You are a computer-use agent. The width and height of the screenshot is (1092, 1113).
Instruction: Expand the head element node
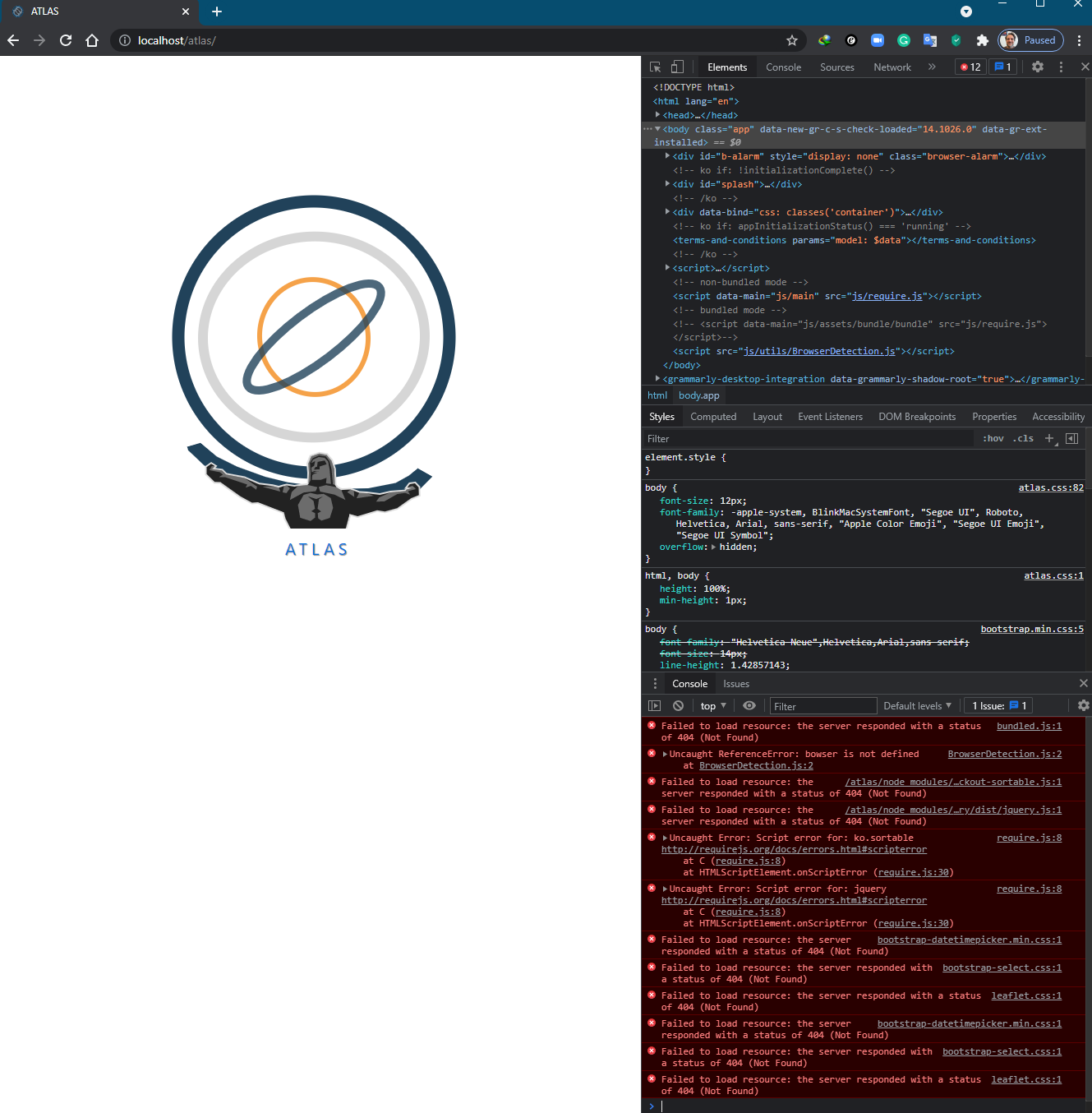tap(658, 115)
